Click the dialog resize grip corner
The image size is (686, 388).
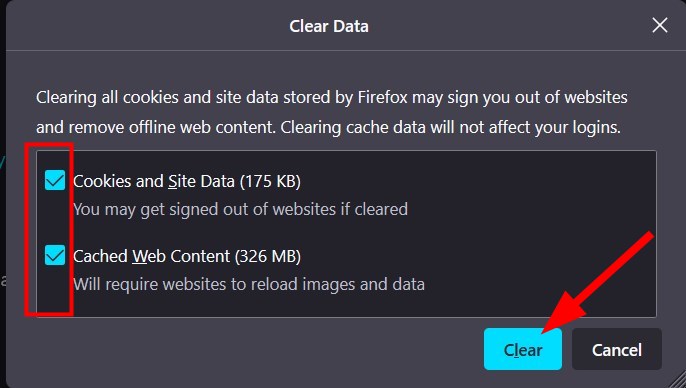coord(676,379)
